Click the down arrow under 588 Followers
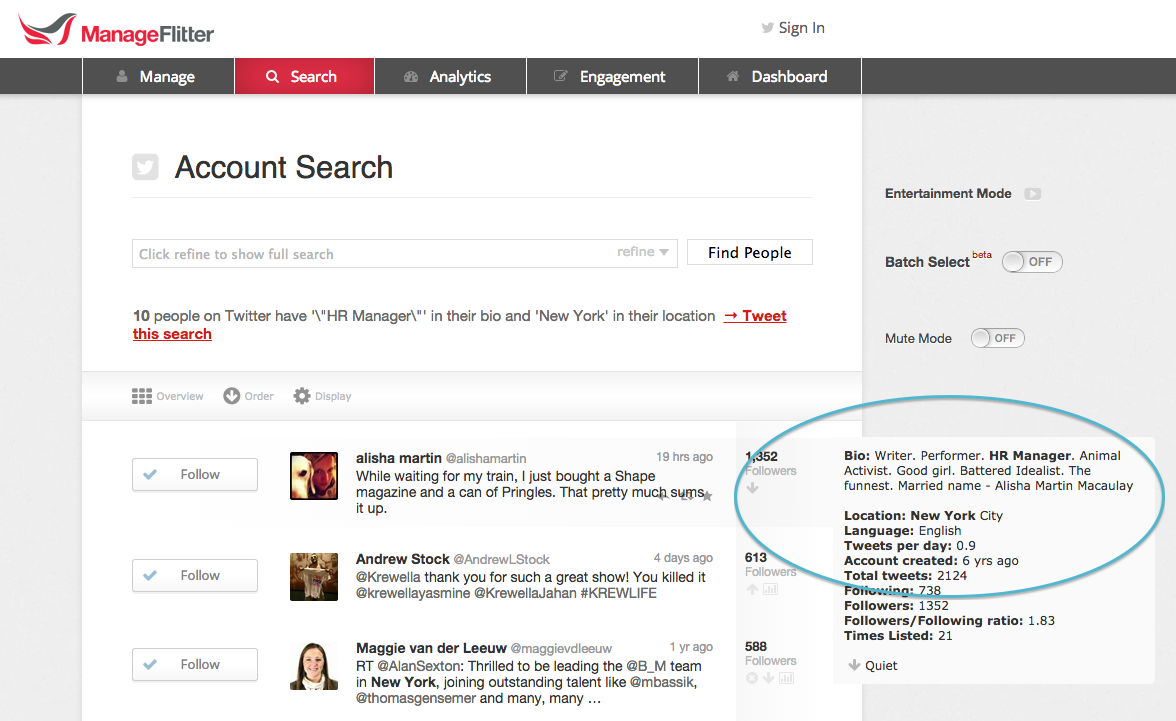Image resolution: width=1176 pixels, height=721 pixels. tap(769, 678)
